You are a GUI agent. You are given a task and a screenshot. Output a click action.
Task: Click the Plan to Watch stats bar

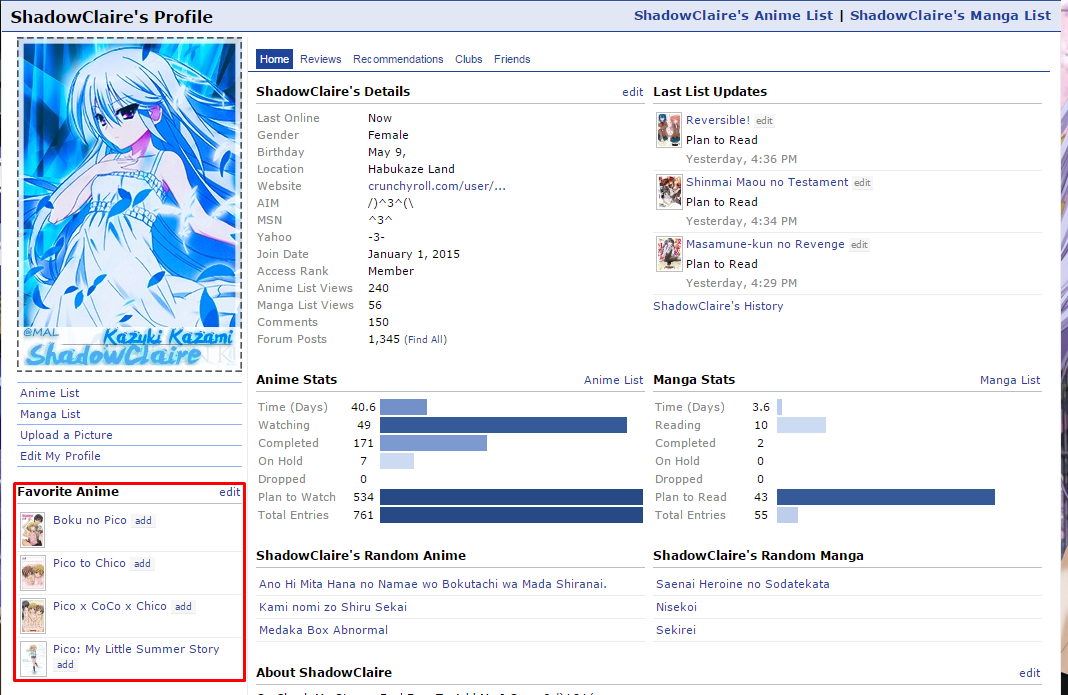click(511, 497)
